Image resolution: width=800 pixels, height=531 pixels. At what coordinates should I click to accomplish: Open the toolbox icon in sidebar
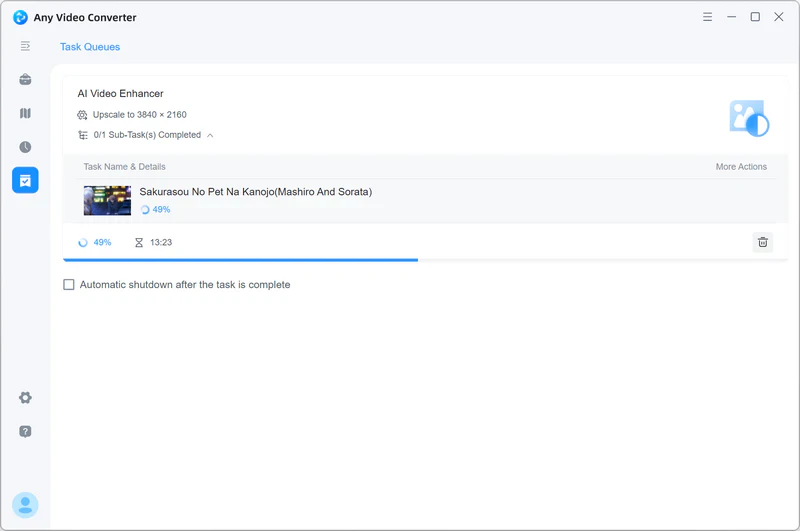pyautogui.click(x=25, y=80)
